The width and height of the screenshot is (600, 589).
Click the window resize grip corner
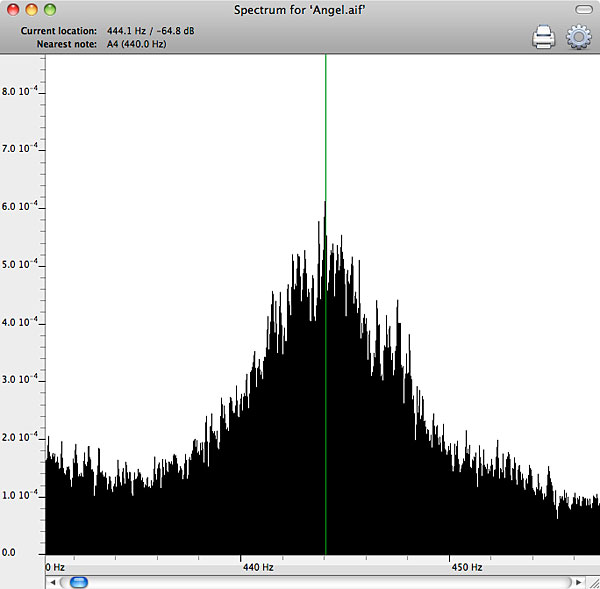pyautogui.click(x=593, y=581)
